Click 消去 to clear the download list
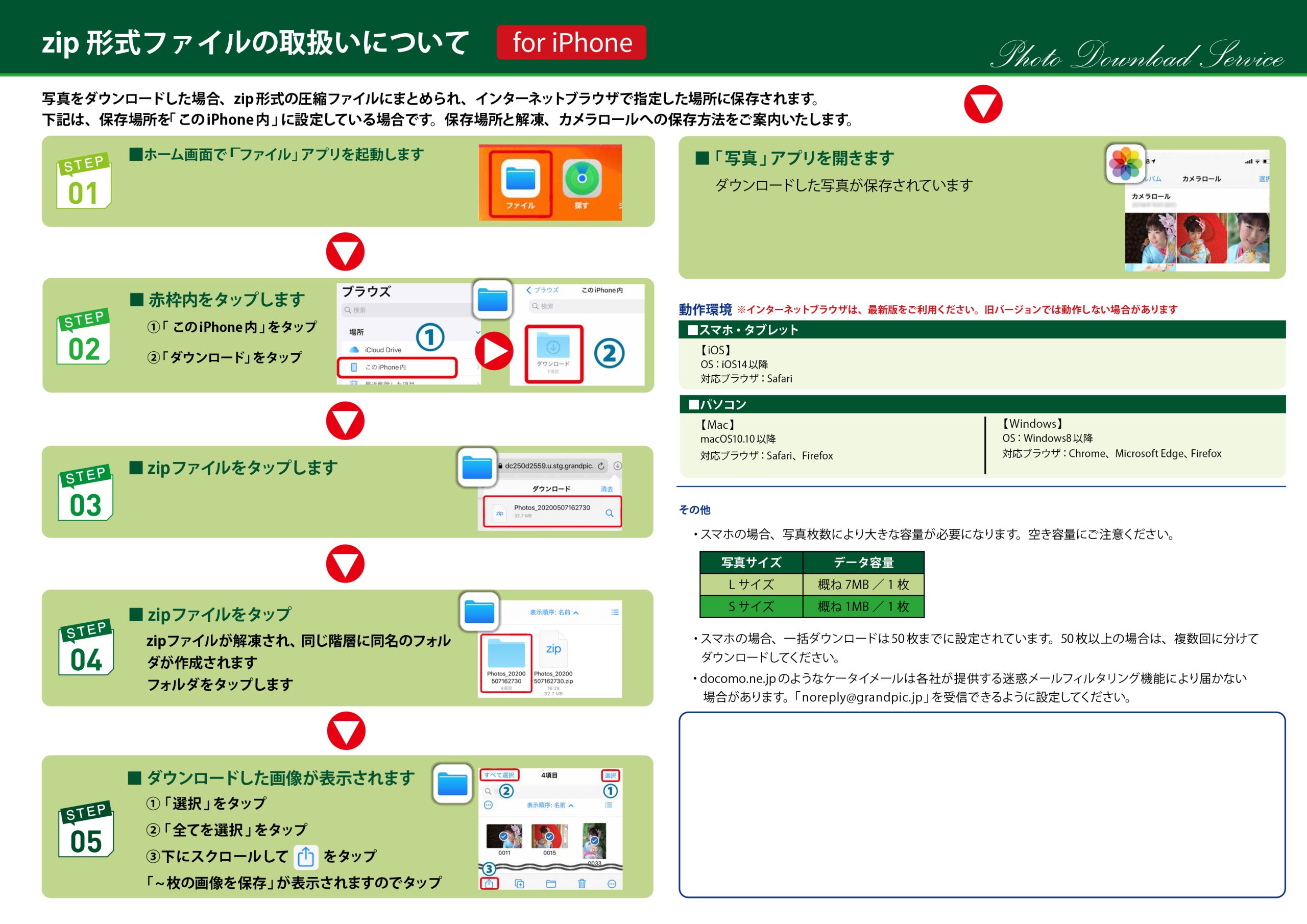 [607, 489]
